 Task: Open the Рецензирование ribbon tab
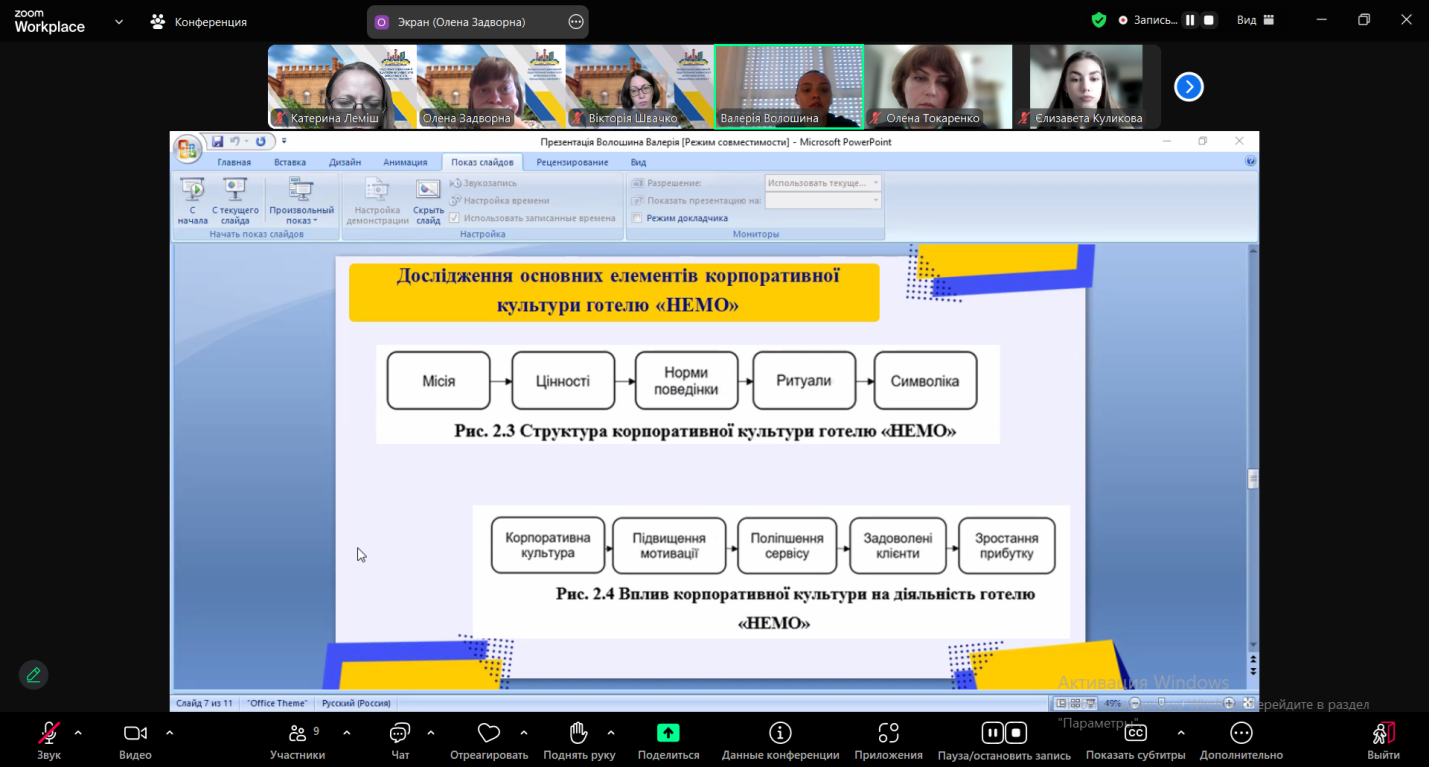pyautogui.click(x=572, y=162)
